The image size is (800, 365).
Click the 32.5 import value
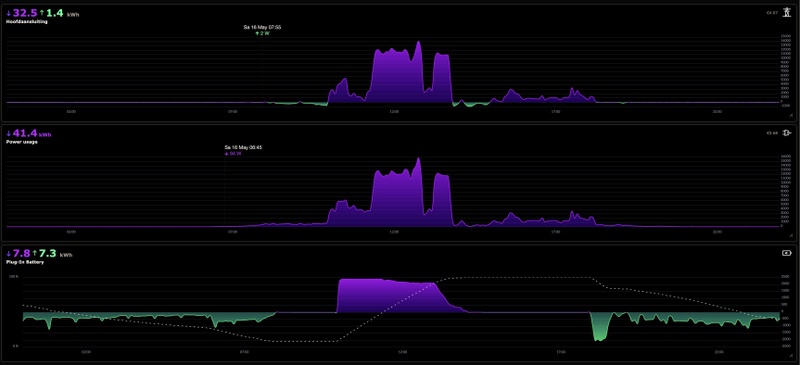pyautogui.click(x=25, y=13)
